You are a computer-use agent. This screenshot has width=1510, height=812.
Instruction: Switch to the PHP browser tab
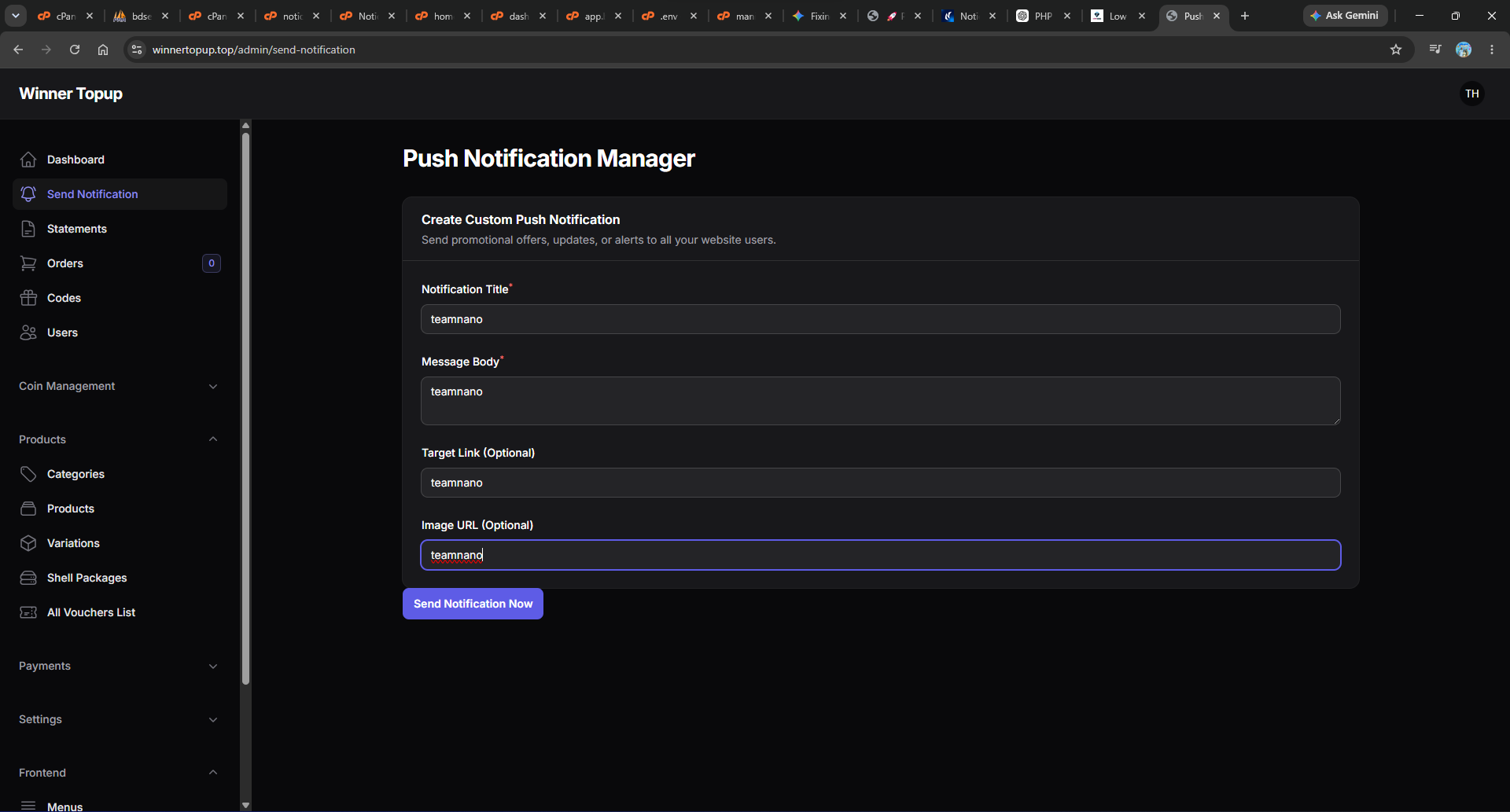click(x=1043, y=16)
